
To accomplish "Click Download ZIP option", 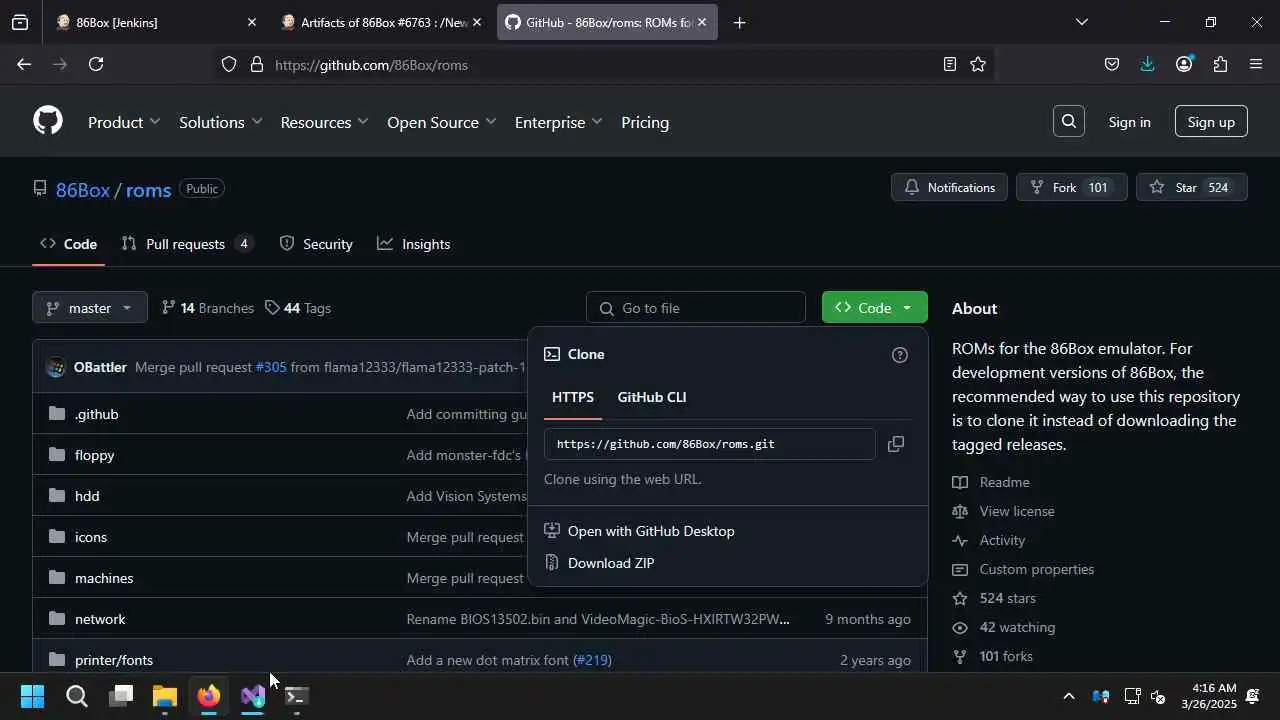I will (611, 563).
